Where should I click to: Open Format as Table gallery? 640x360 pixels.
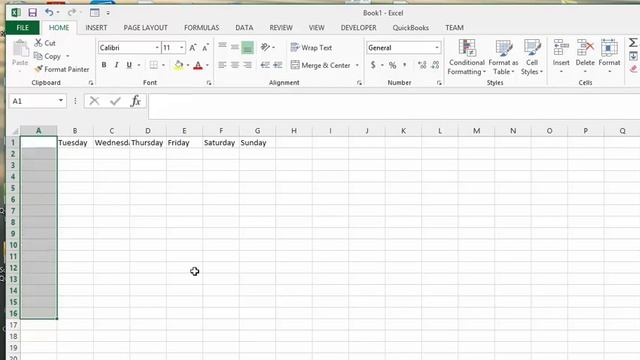pos(503,57)
